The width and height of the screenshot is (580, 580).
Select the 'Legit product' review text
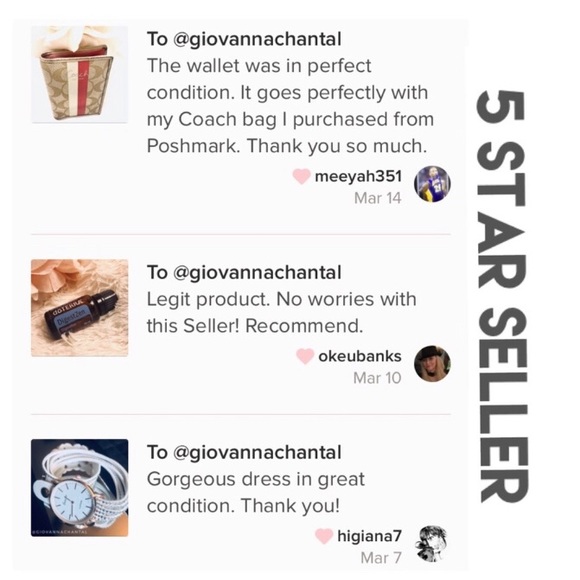tap(281, 313)
